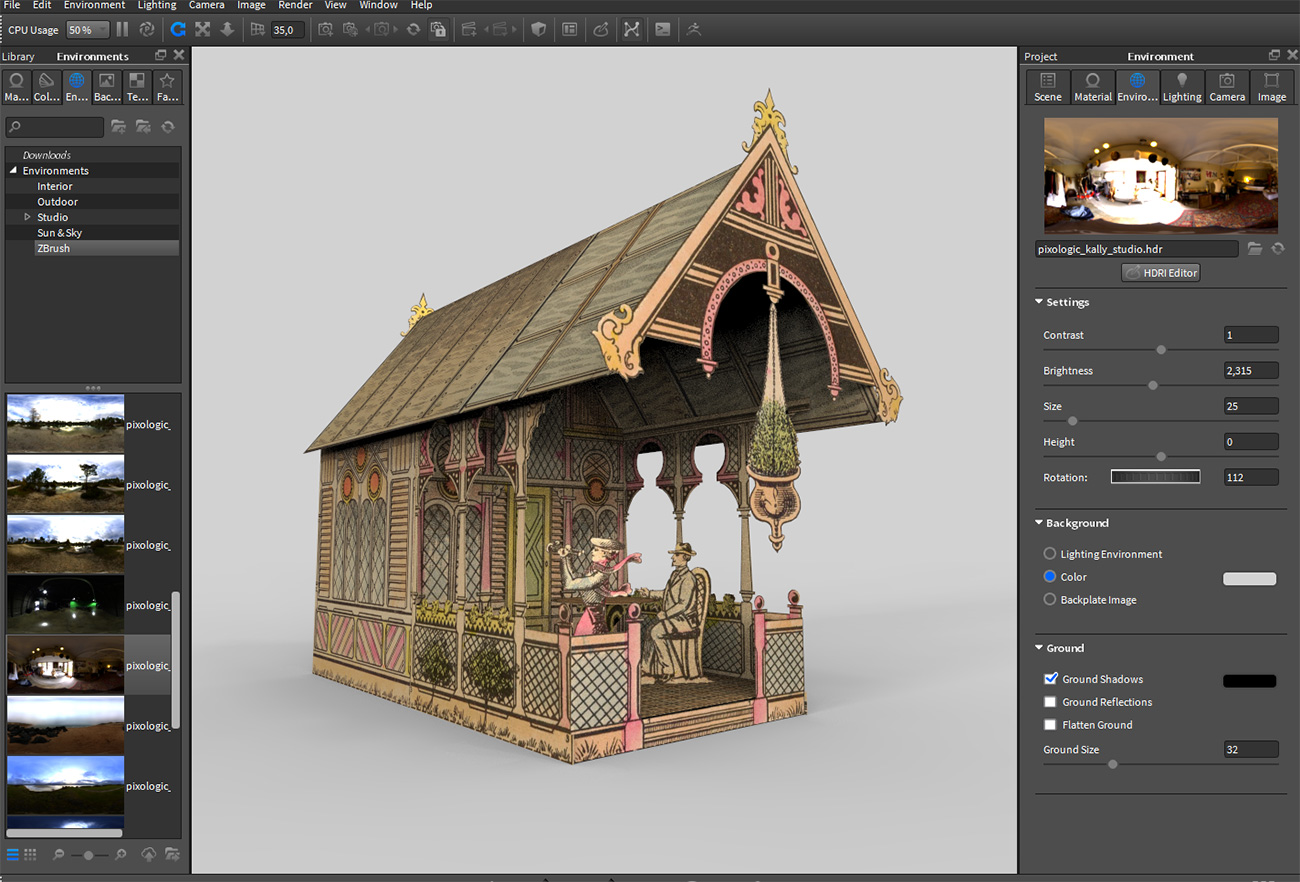Screen dimensions: 1300x882
Task: Expand the Studio folder in Environments tree
Action: point(27,217)
